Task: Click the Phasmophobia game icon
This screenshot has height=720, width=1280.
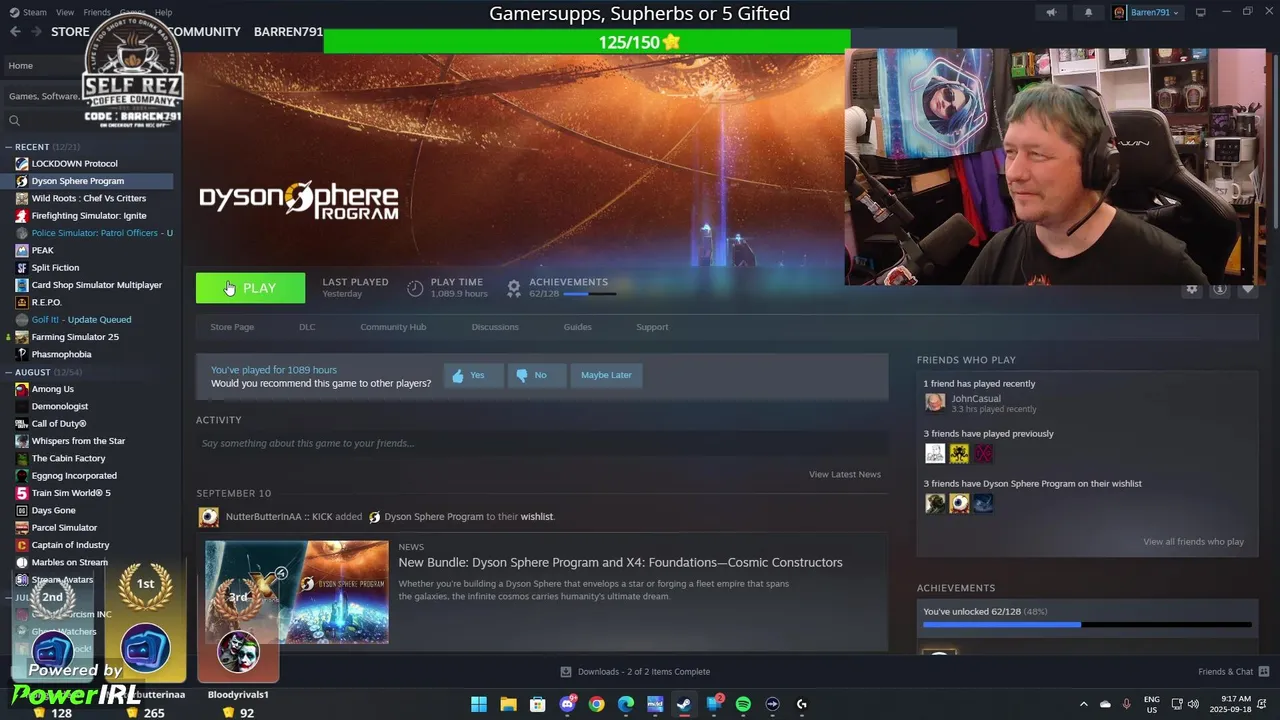Action: tap(22, 354)
